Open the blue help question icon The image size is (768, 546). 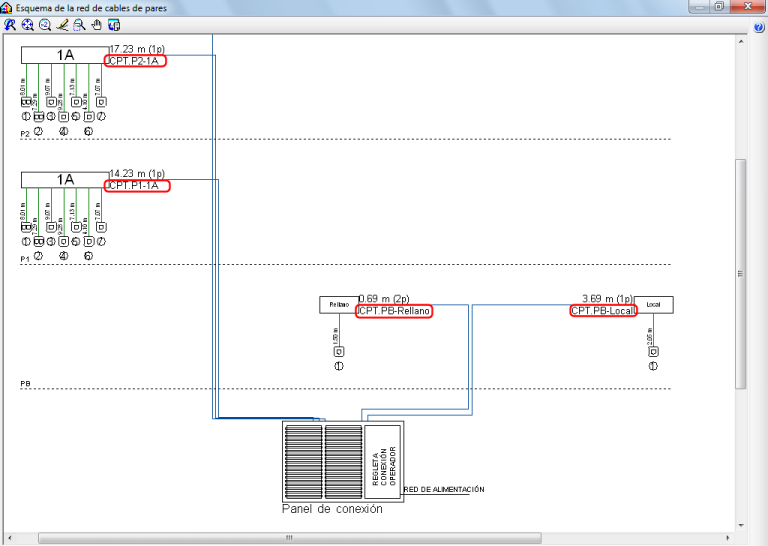759,27
